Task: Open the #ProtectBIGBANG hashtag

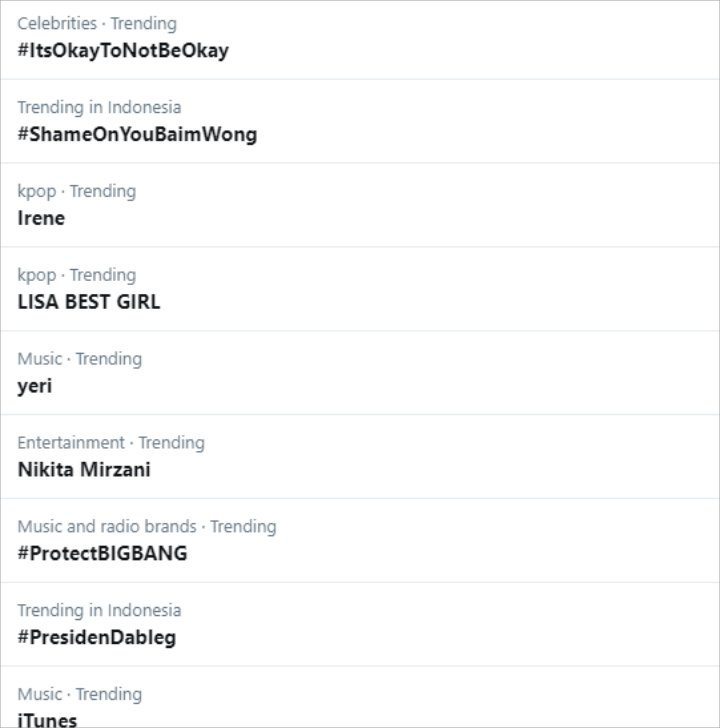Action: (x=102, y=553)
